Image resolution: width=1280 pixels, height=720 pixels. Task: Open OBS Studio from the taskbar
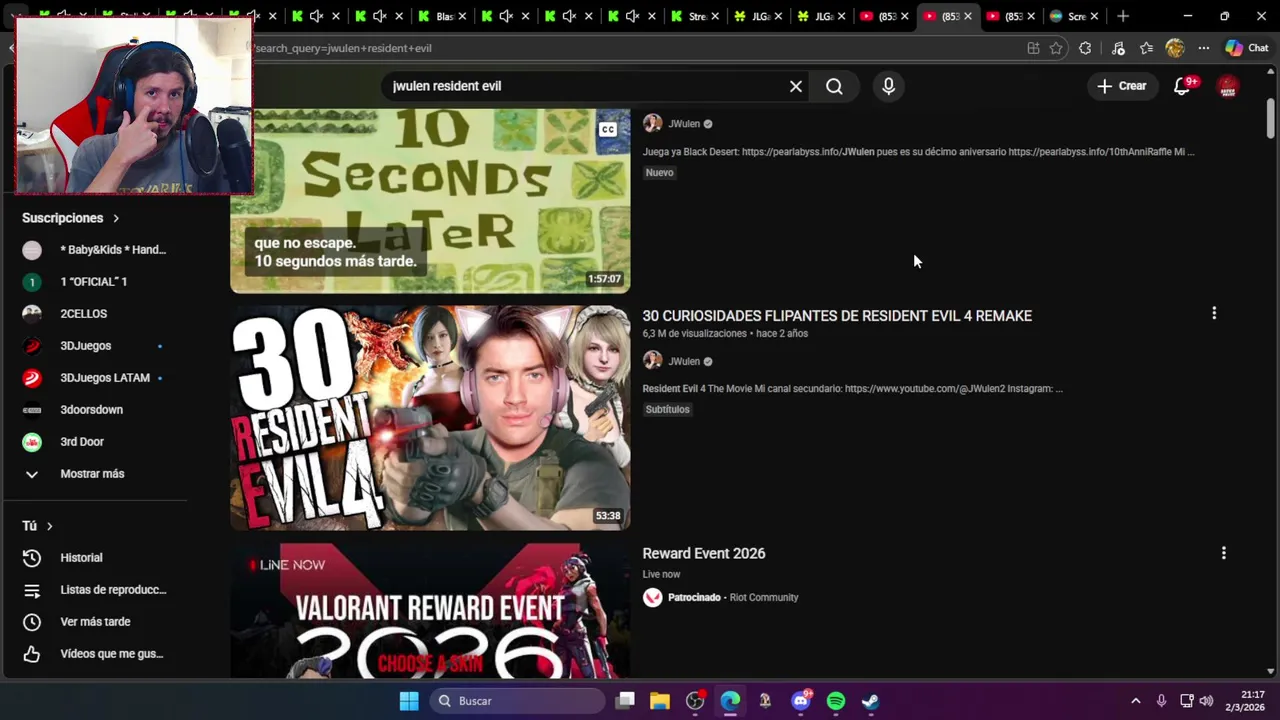click(695, 701)
